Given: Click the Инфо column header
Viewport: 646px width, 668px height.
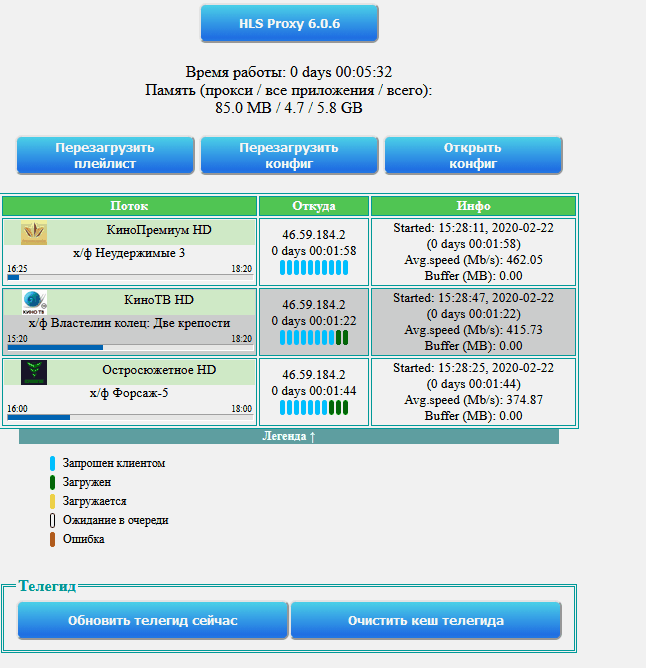Looking at the screenshot, I should (473, 206).
